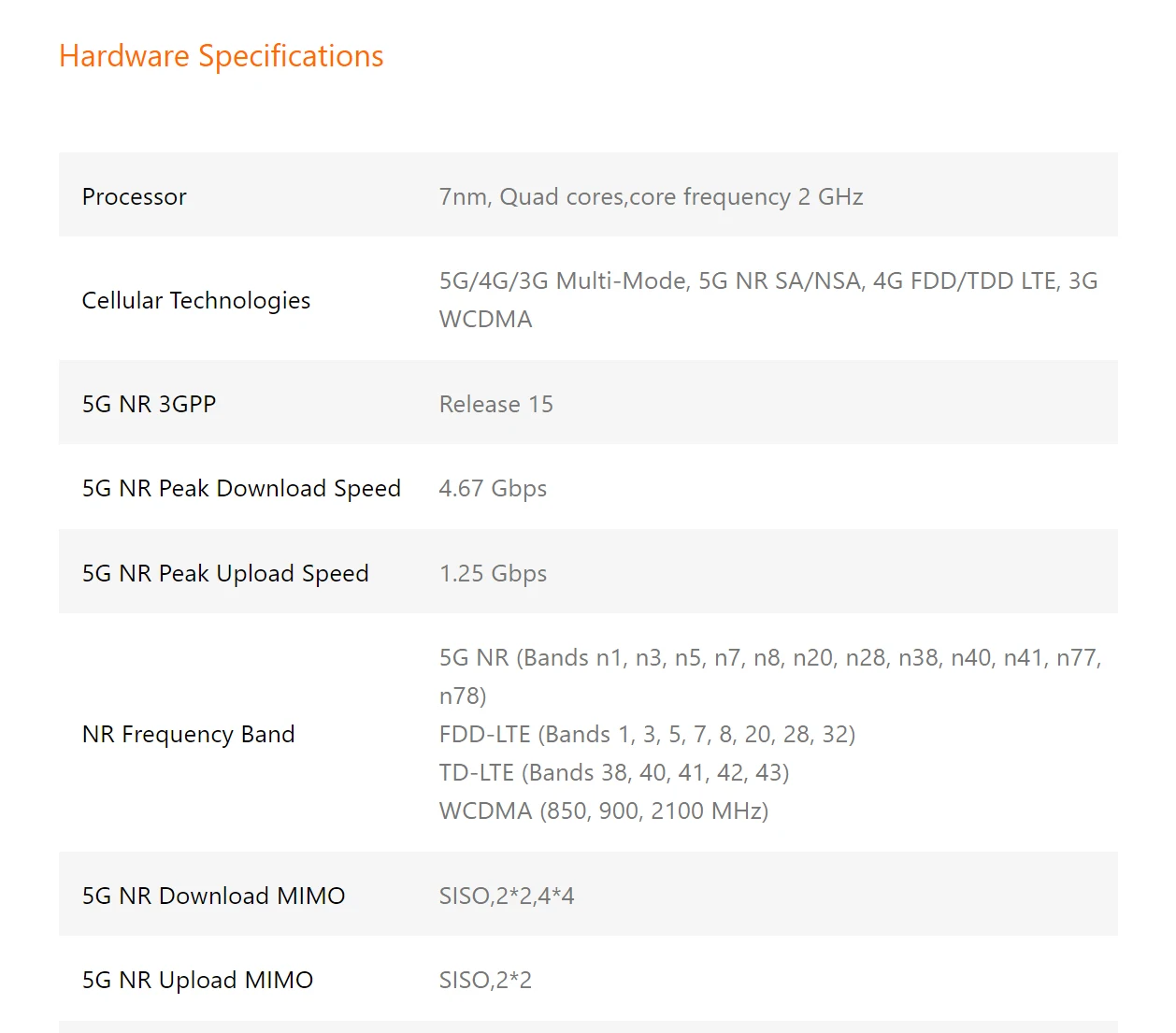
Task: Select the SISO,2*2,4*4 value
Action: pos(507,896)
